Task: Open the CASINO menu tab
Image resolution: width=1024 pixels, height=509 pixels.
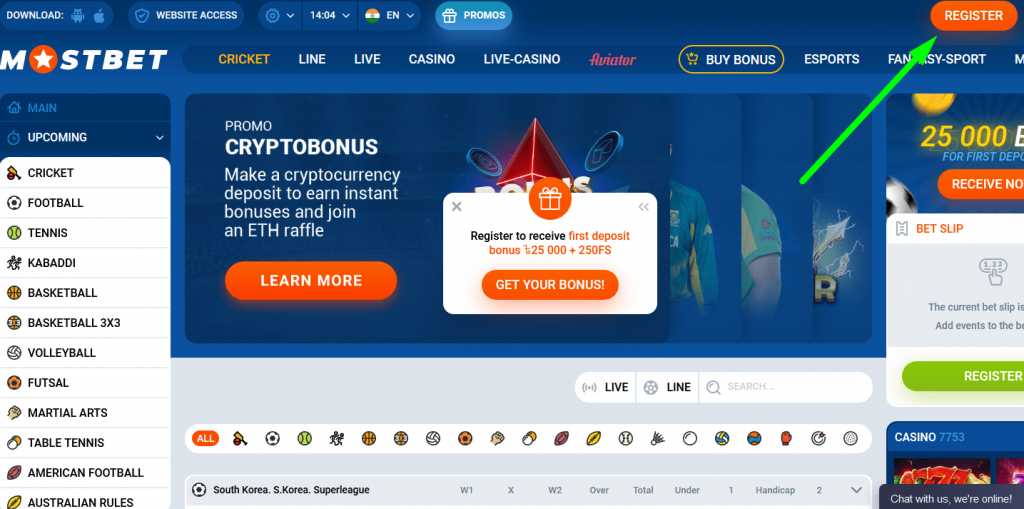Action: coord(432,59)
